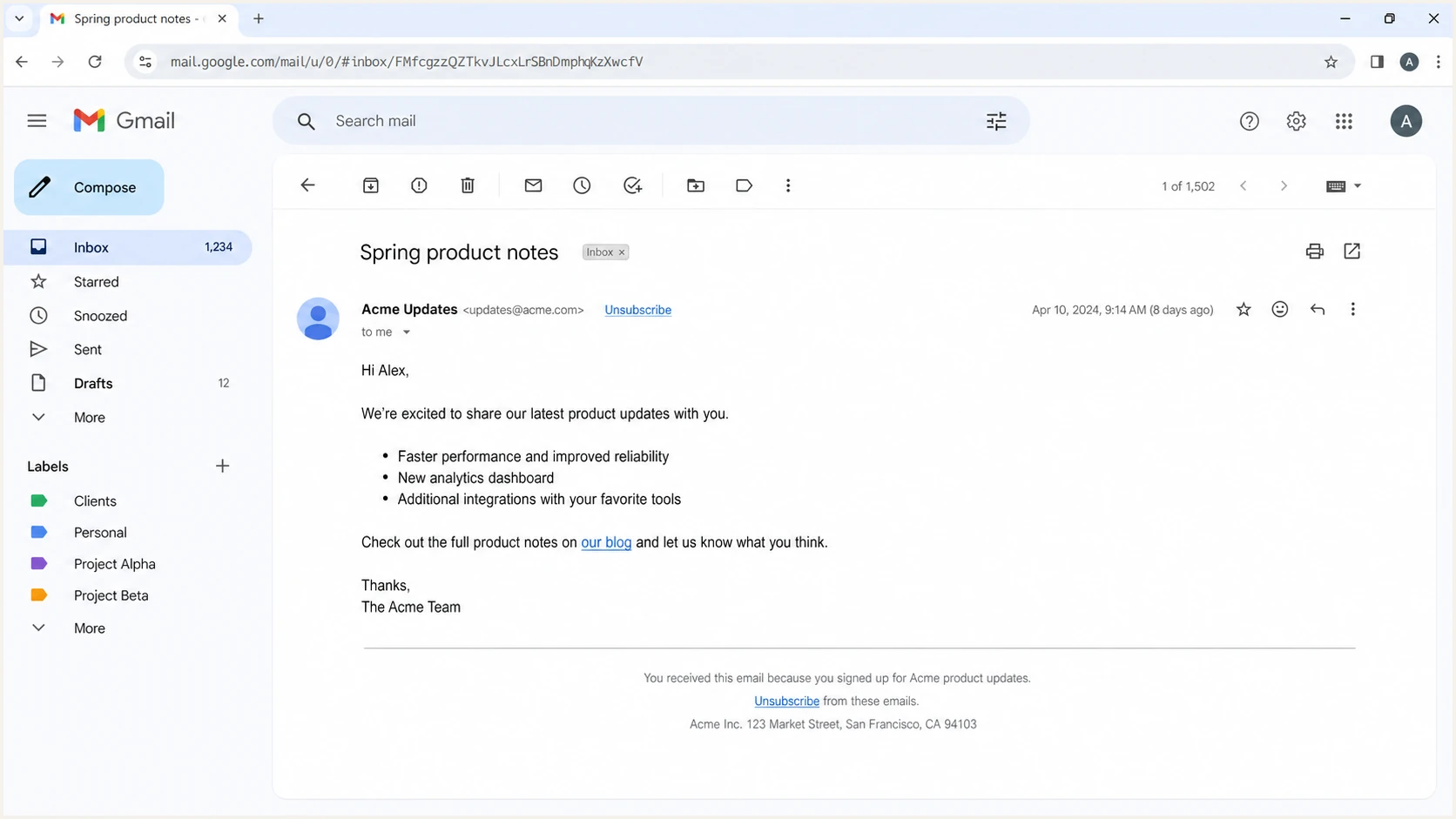Open toolbar More options menu

tap(788, 185)
